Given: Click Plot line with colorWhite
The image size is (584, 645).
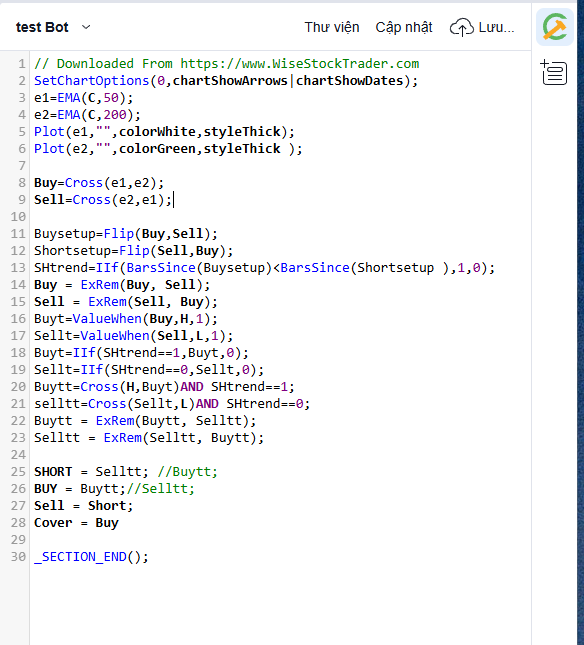Looking at the screenshot, I should [x=165, y=132].
